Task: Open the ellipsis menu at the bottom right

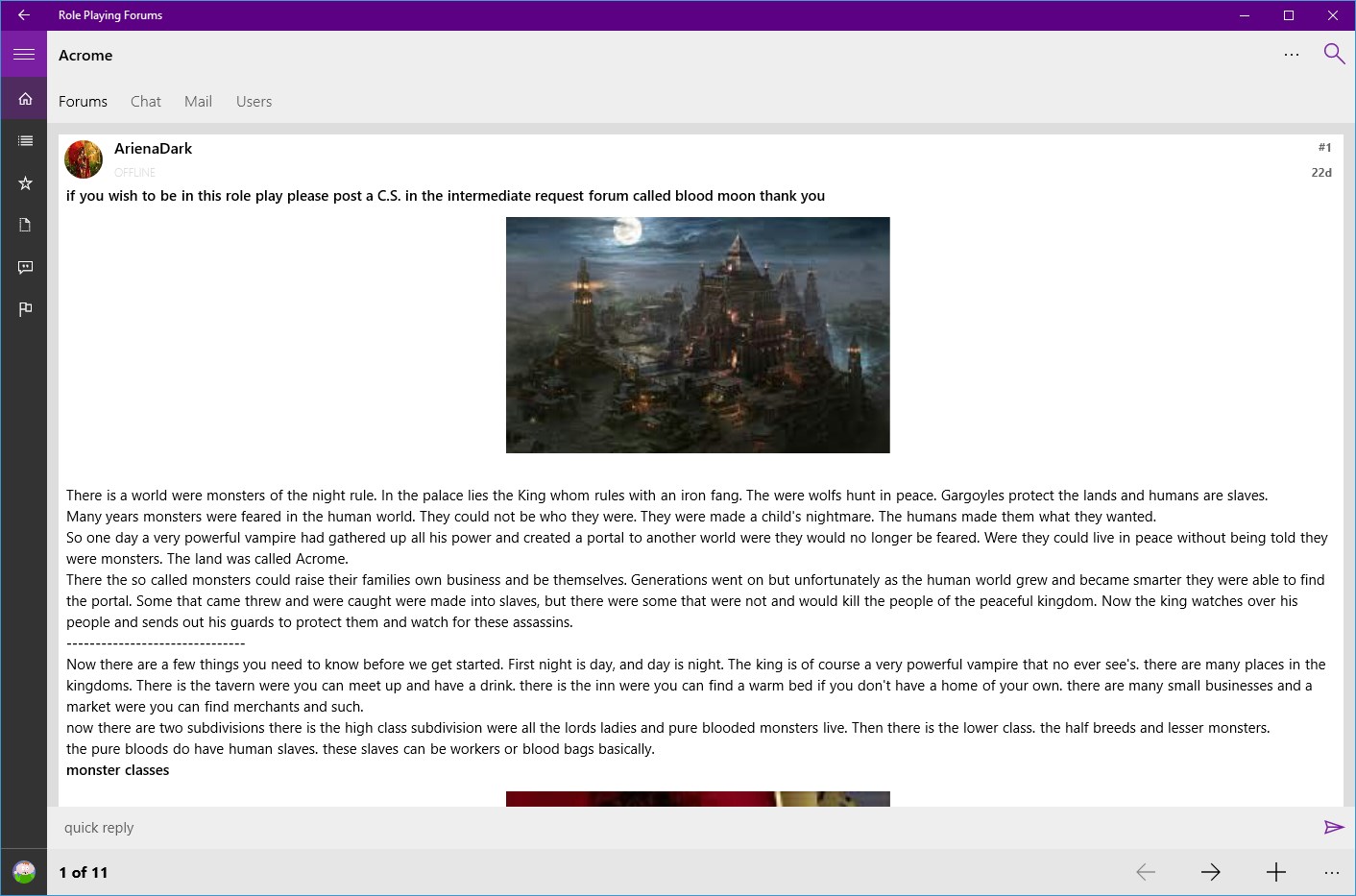Action: (x=1332, y=872)
